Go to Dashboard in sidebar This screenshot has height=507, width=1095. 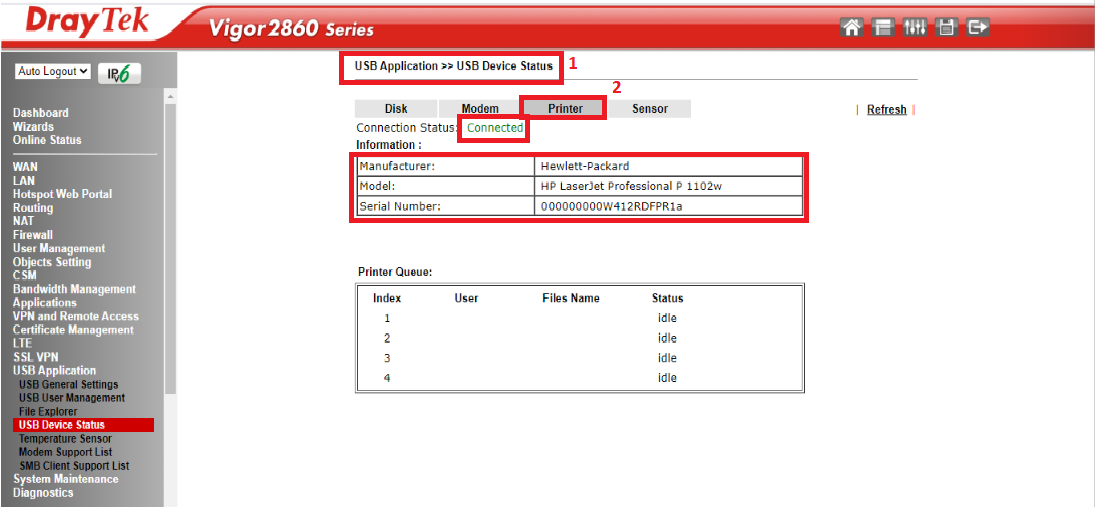[x=40, y=113]
